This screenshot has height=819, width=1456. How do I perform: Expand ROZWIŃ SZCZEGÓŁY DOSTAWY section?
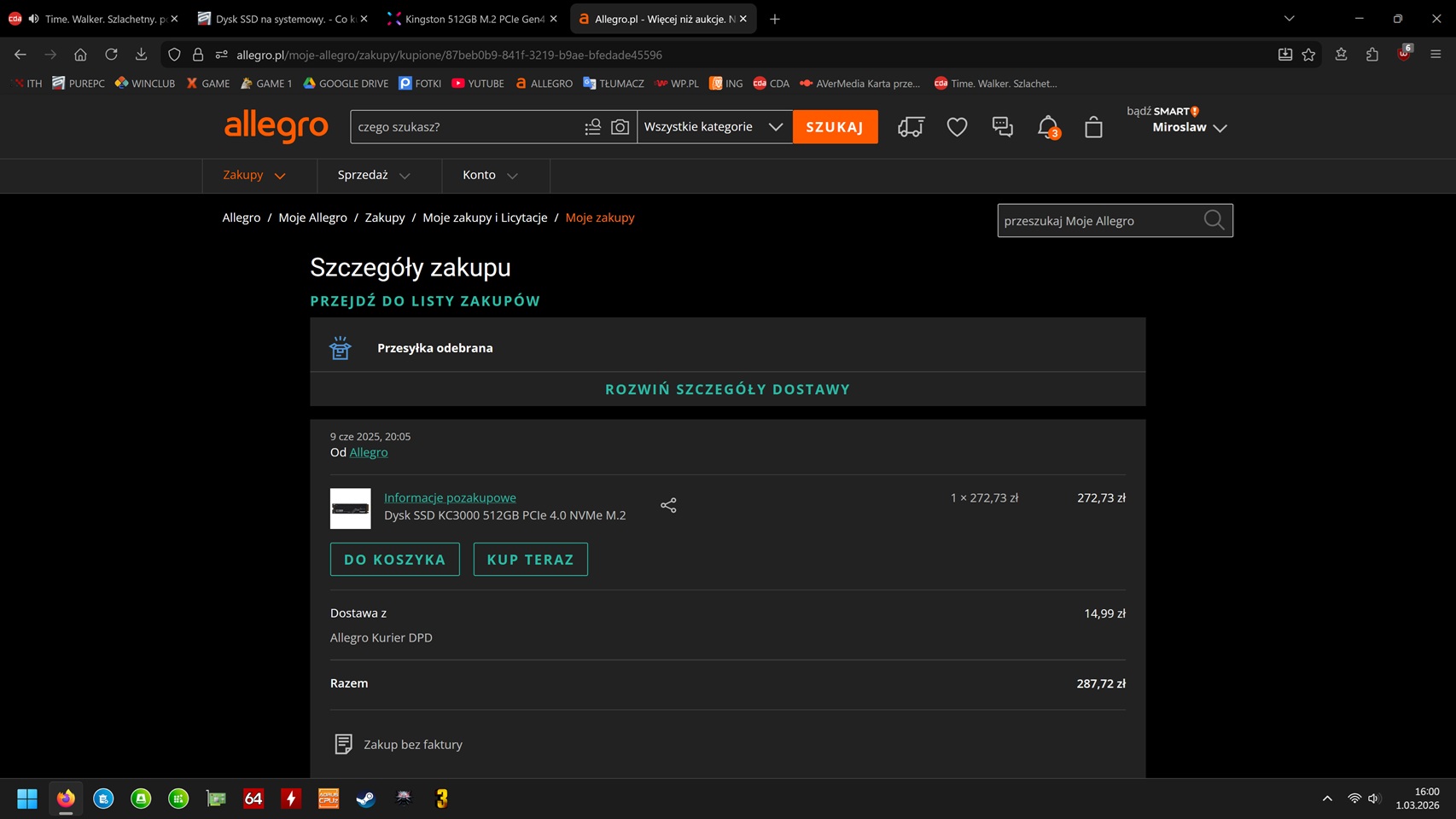pos(727,389)
